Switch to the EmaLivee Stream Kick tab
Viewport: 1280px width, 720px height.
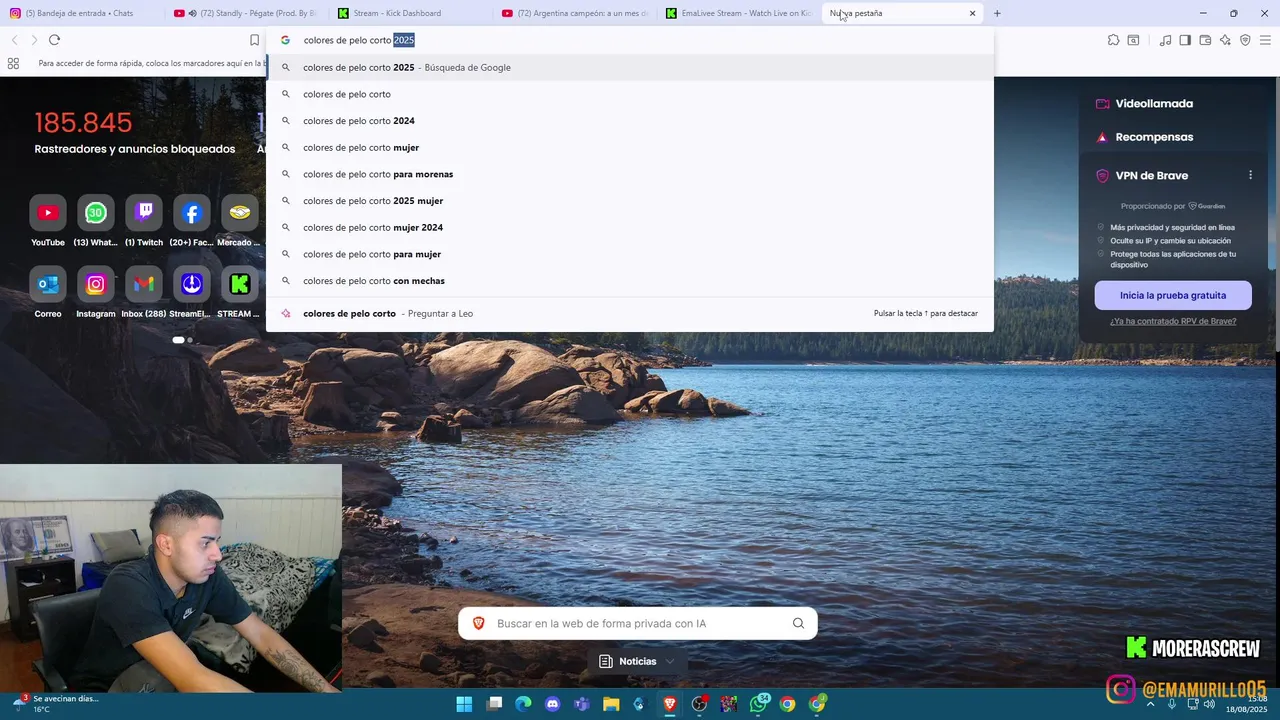point(738,13)
